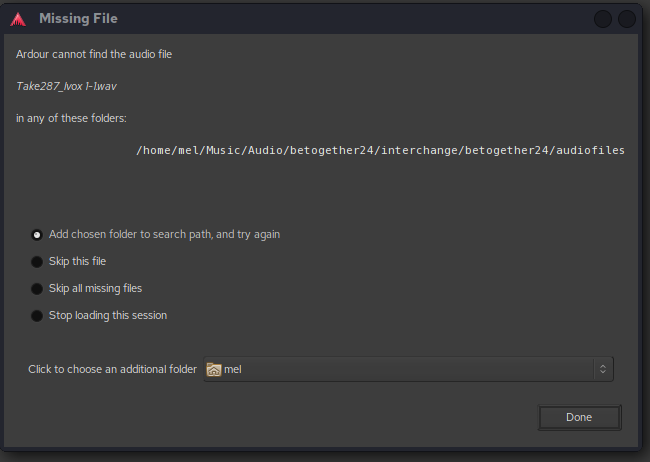The width and height of the screenshot is (650, 462).
Task: Click the 'Missing File' window title
Action: coord(78,19)
